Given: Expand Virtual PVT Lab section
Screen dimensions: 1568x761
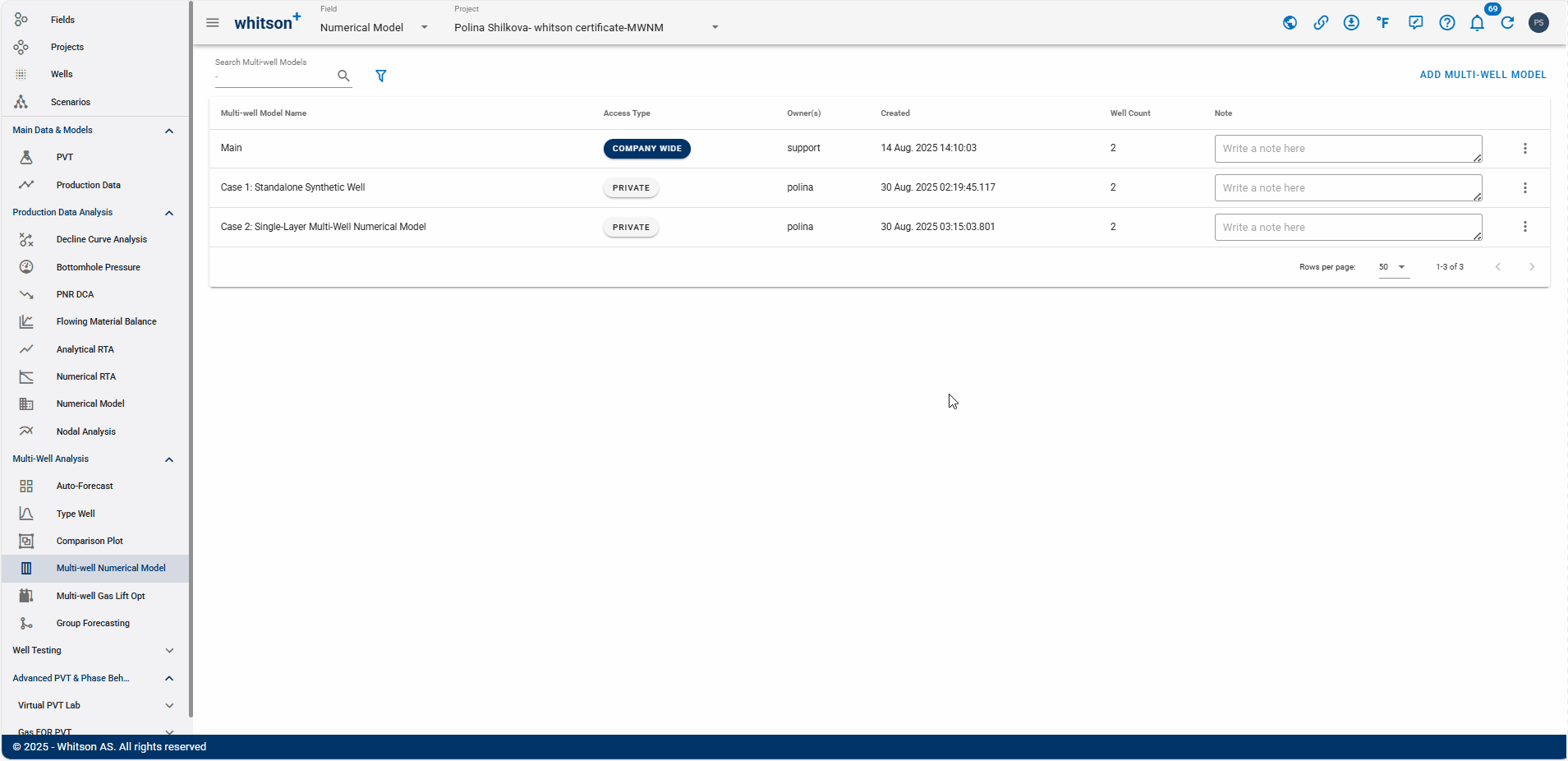Looking at the screenshot, I should [x=169, y=706].
